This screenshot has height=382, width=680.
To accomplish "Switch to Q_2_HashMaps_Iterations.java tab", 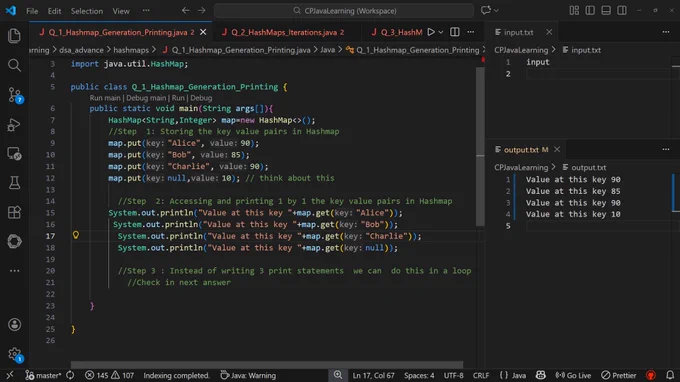I will (283, 32).
